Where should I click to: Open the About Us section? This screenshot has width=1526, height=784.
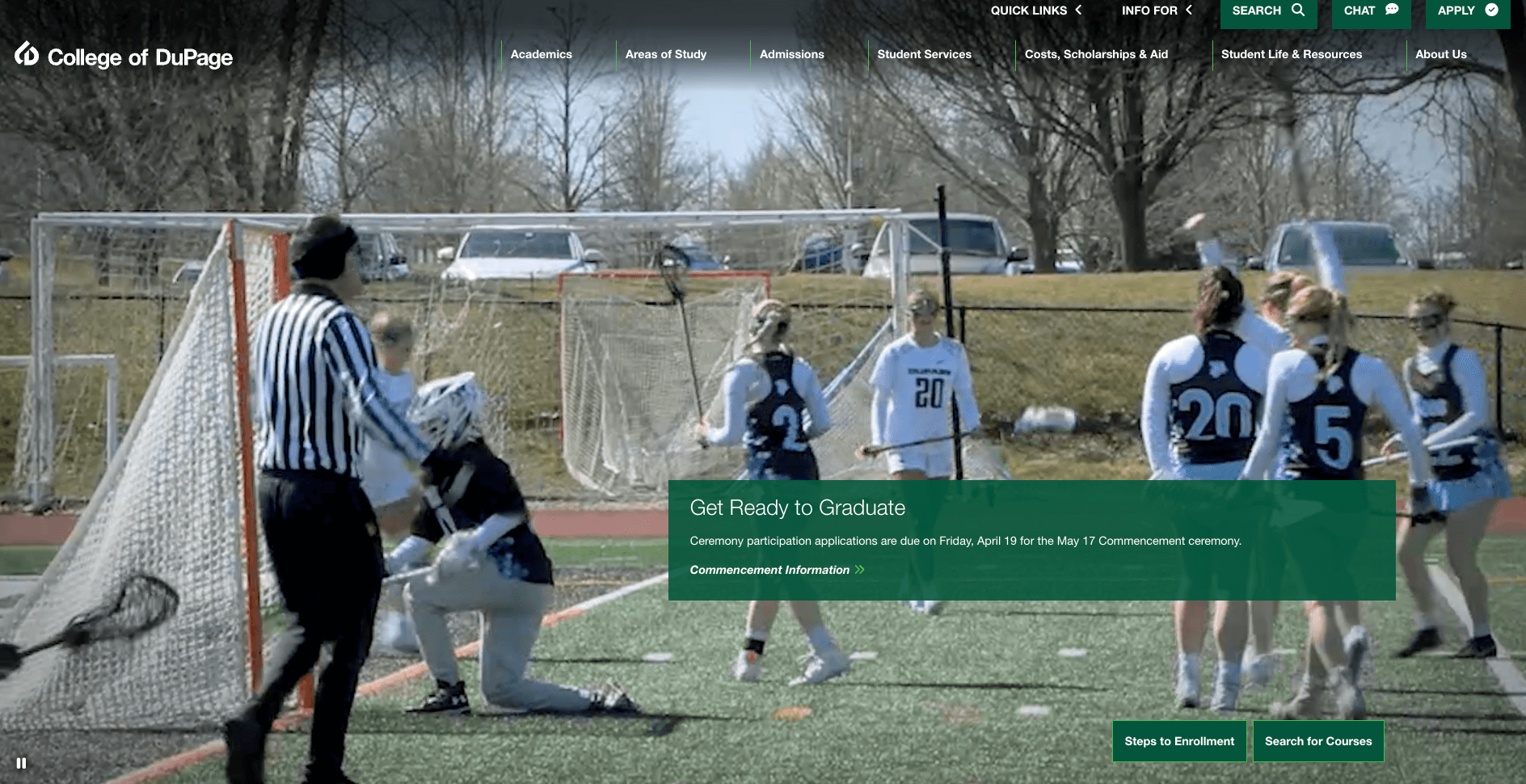1440,54
